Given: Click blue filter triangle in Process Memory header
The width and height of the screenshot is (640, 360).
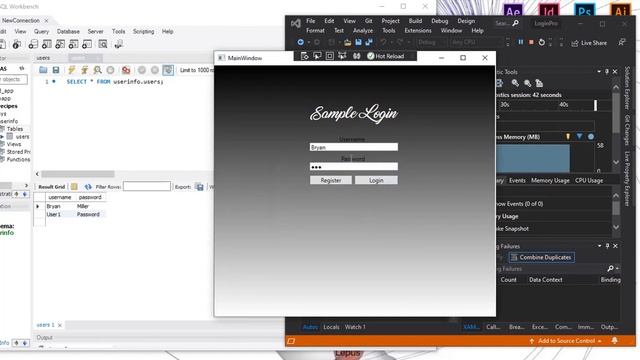Looking at the screenshot, I should [x=579, y=136].
